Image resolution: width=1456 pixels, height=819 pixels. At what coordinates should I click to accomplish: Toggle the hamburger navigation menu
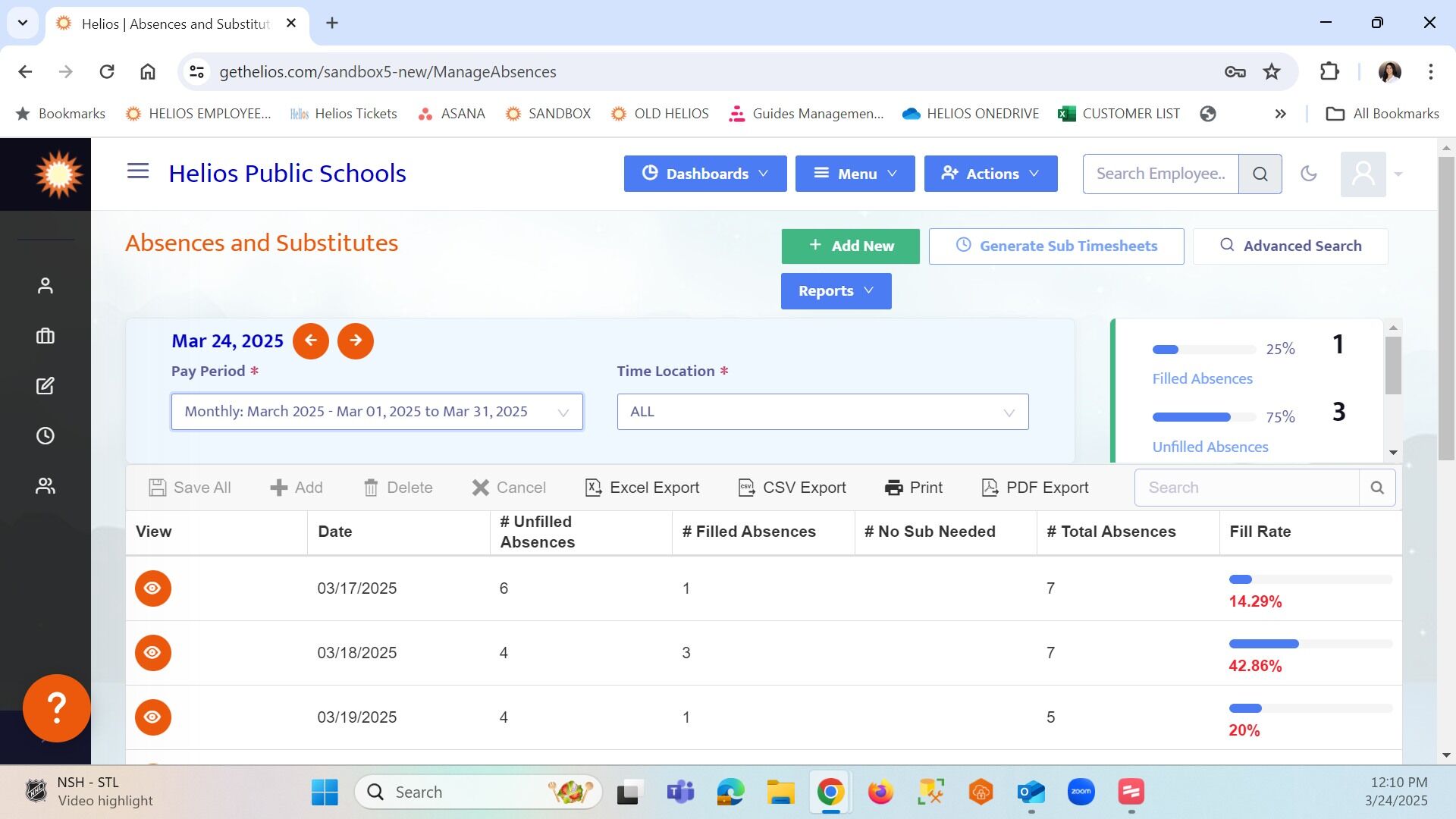coord(138,171)
